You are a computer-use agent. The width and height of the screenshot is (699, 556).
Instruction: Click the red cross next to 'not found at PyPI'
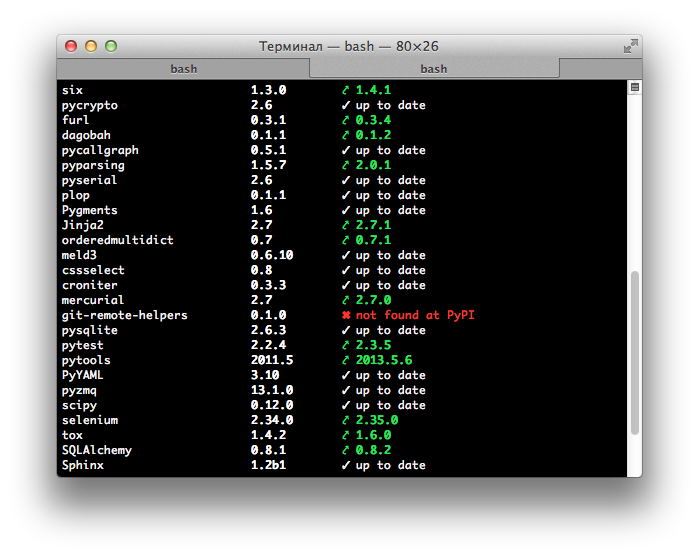point(346,315)
